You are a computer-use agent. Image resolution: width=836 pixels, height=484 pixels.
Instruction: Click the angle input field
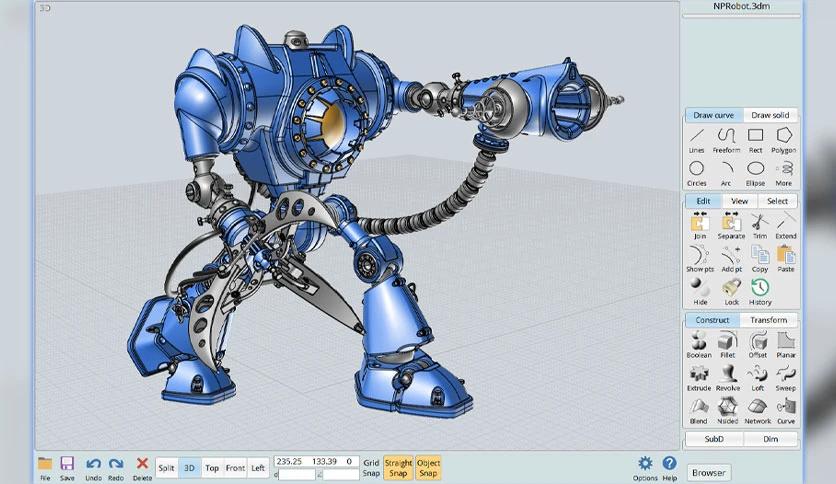coord(341,474)
